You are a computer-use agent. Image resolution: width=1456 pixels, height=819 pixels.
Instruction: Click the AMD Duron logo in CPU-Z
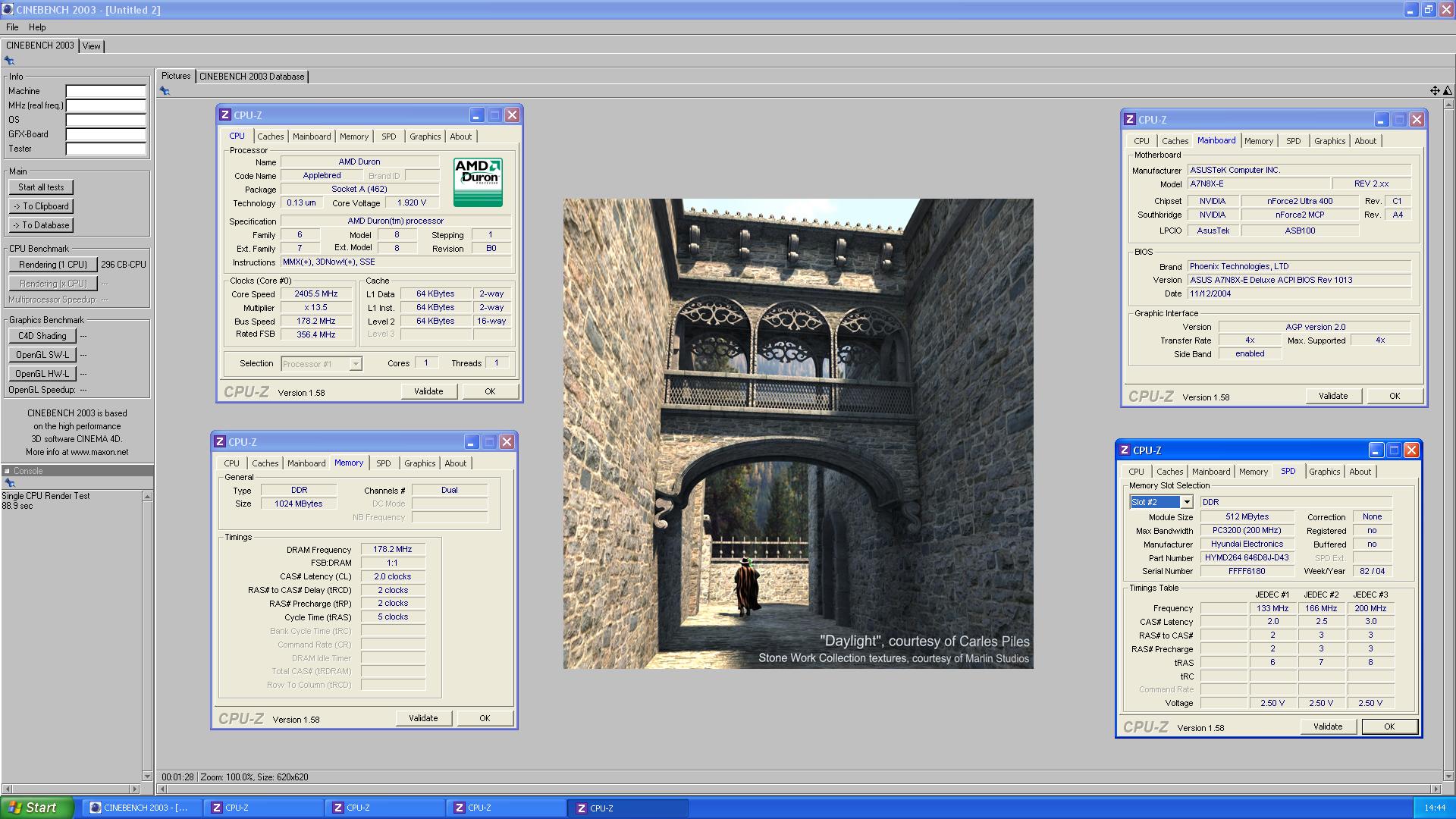tap(478, 182)
